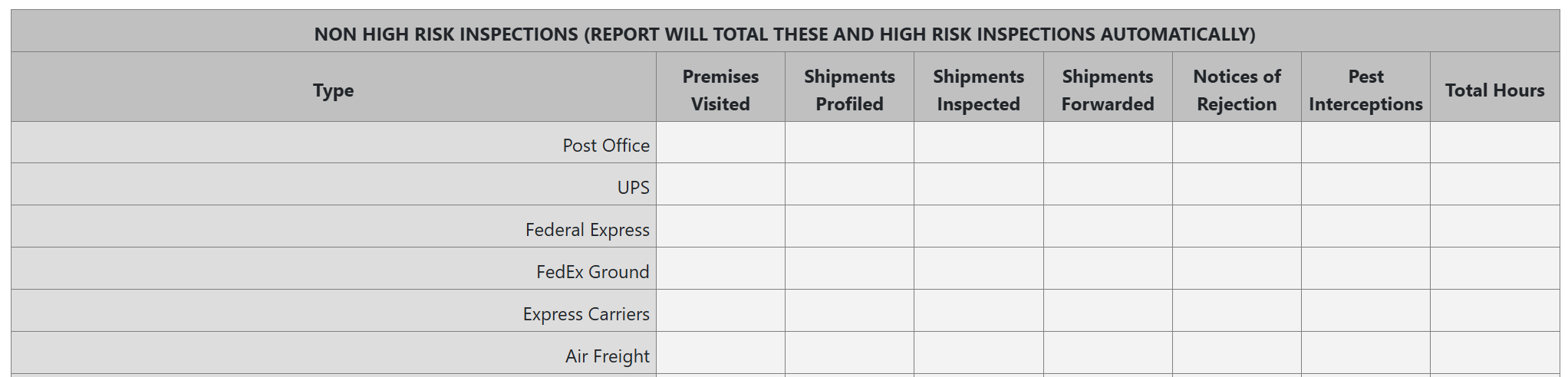Image resolution: width=1568 pixels, height=377 pixels.
Task: Click Federal Express Shipments Inspected cell
Action: point(978,227)
